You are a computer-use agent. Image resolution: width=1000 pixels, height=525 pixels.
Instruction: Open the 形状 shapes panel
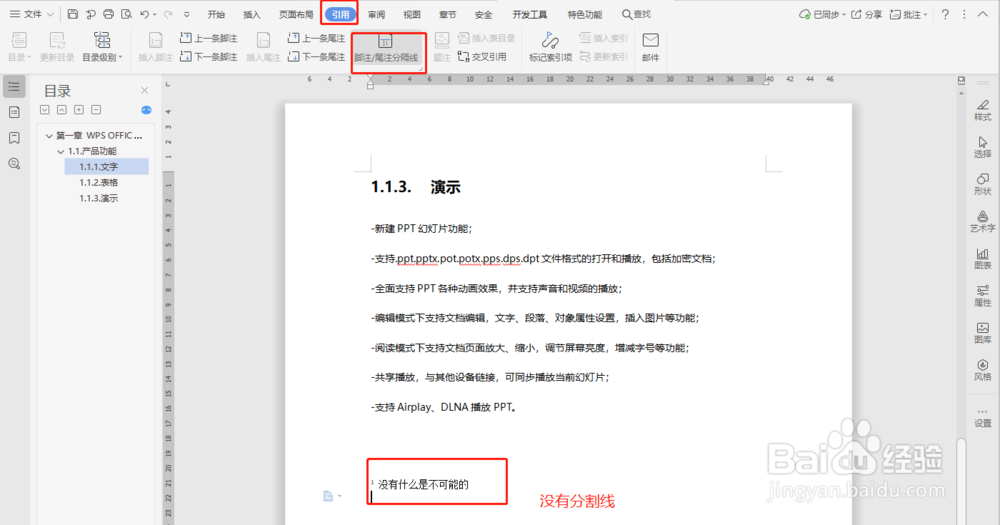(983, 184)
